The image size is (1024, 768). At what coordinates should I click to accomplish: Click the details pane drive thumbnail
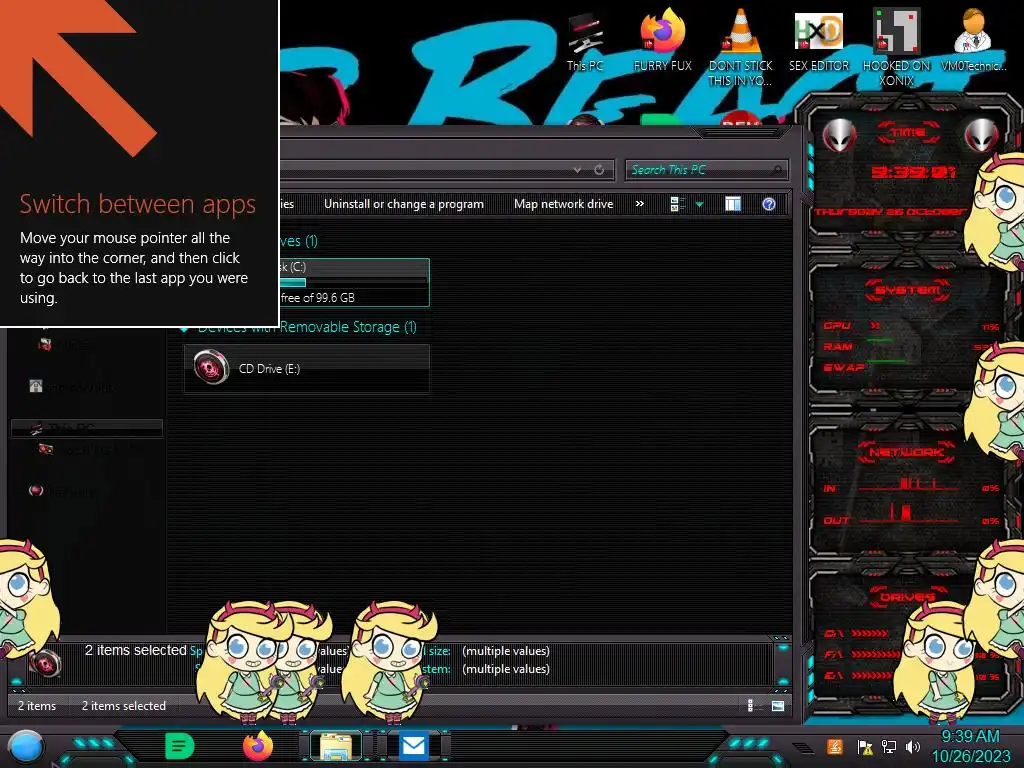[x=46, y=664]
